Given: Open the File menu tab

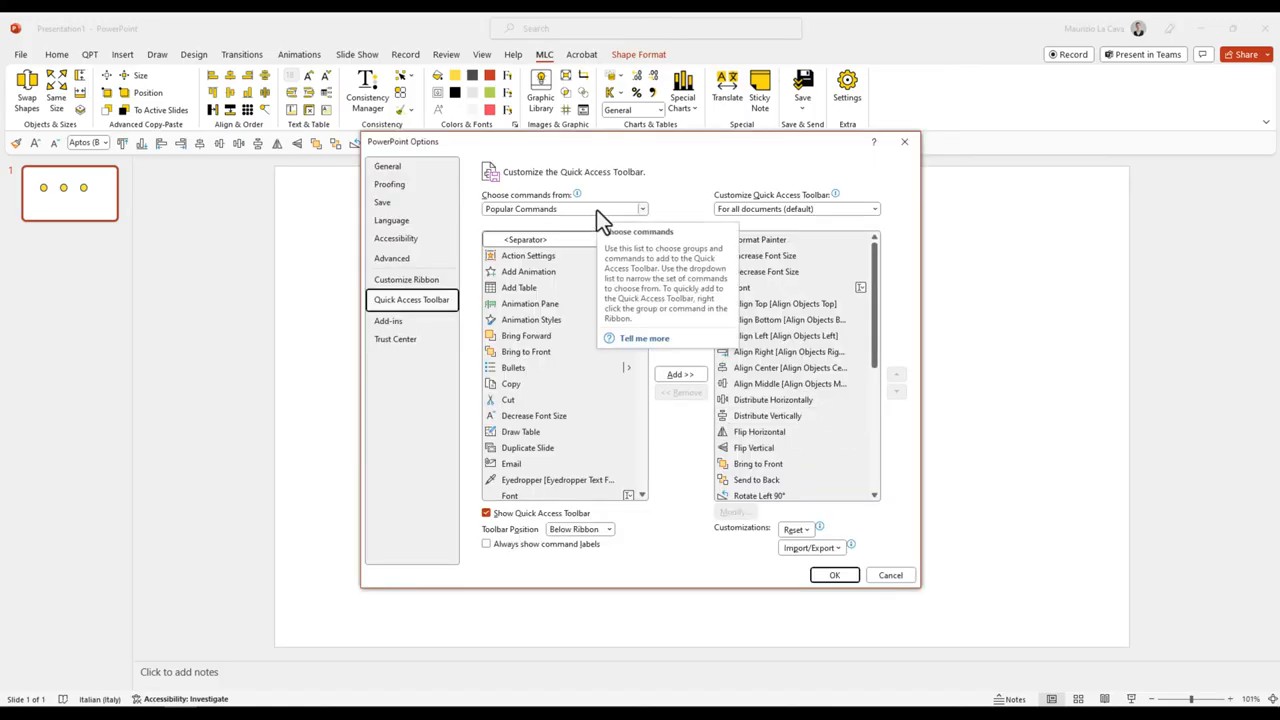Looking at the screenshot, I should click(x=21, y=54).
